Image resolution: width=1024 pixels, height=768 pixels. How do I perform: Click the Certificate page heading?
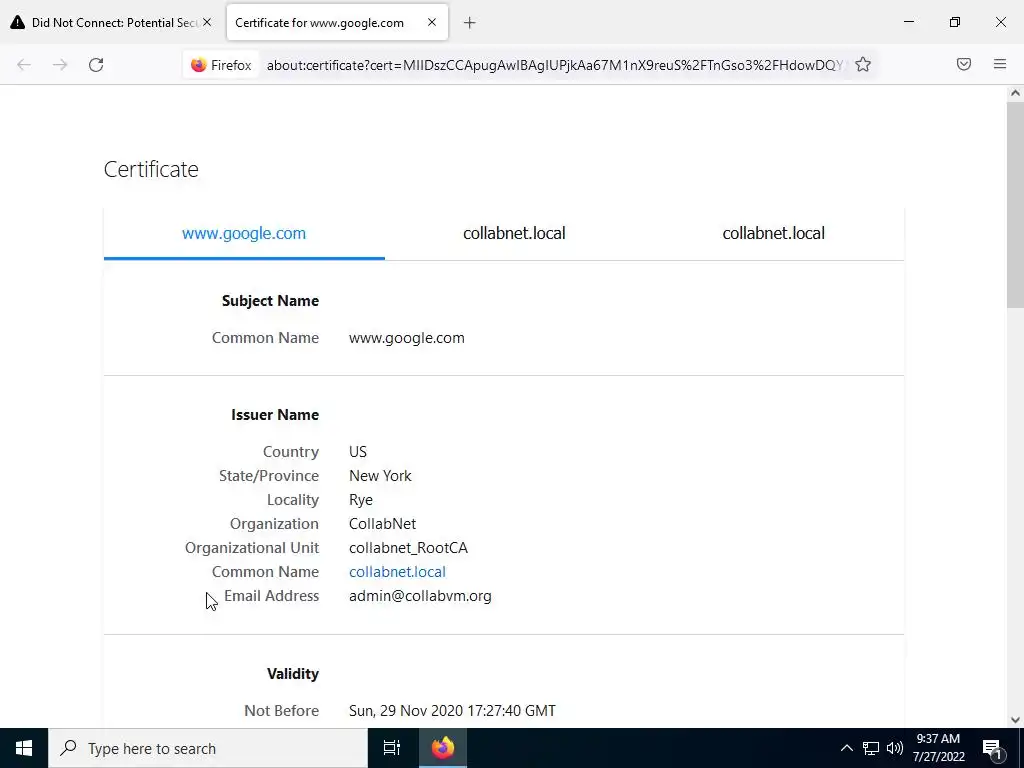point(151,169)
